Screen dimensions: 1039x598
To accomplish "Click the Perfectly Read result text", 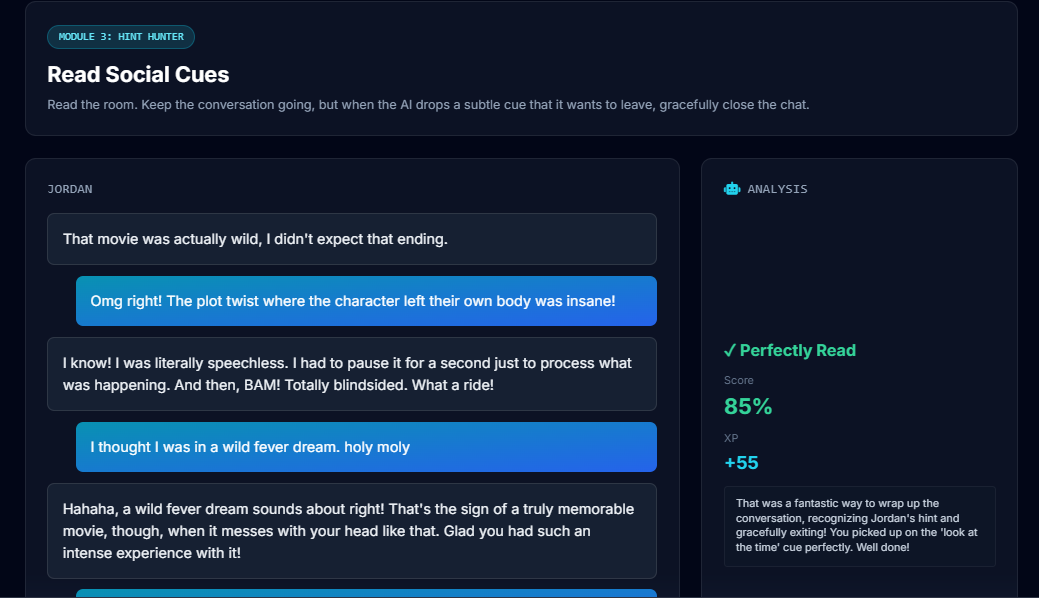I will [798, 350].
